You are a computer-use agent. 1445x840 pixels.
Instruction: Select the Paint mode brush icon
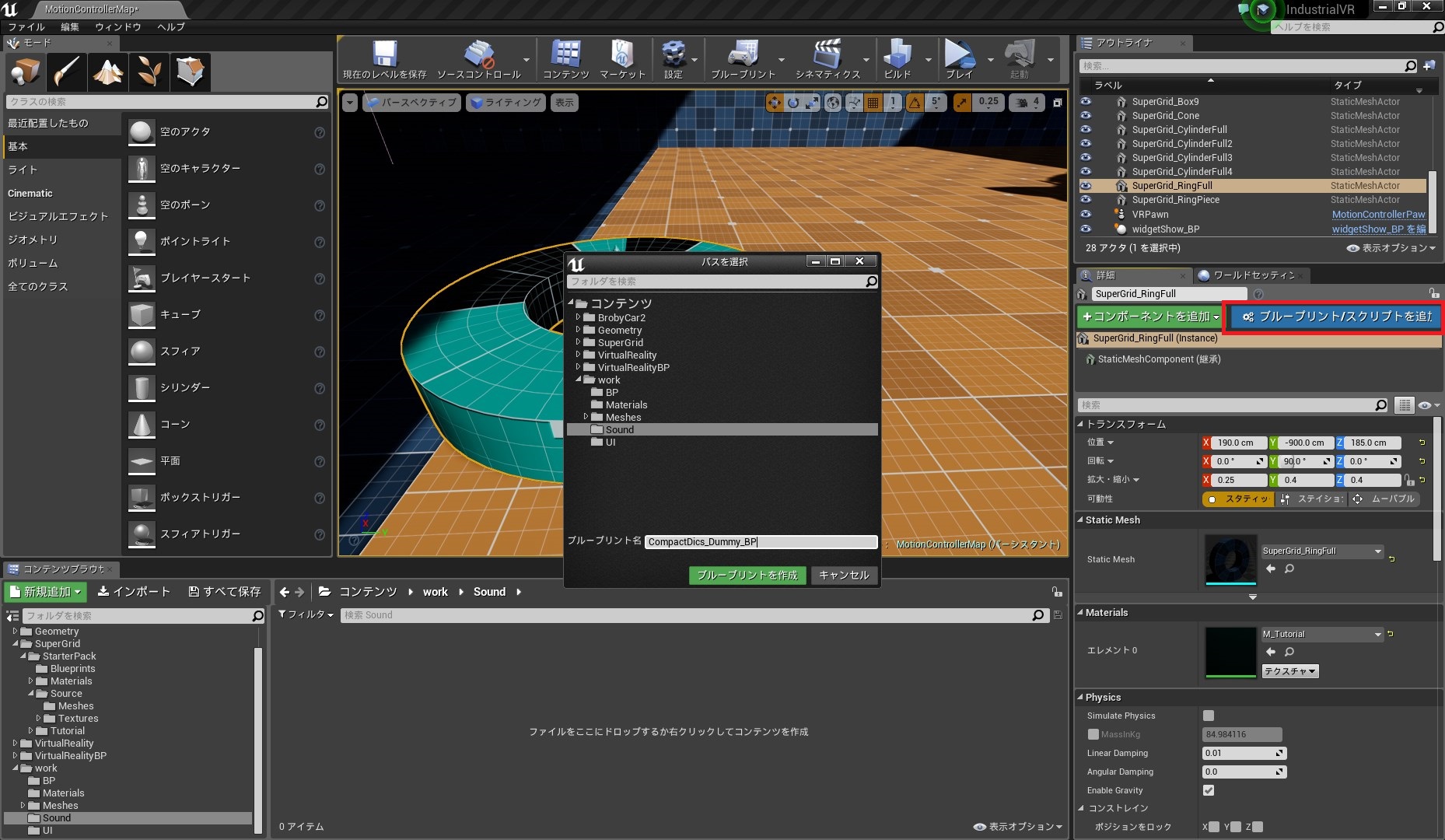66,72
